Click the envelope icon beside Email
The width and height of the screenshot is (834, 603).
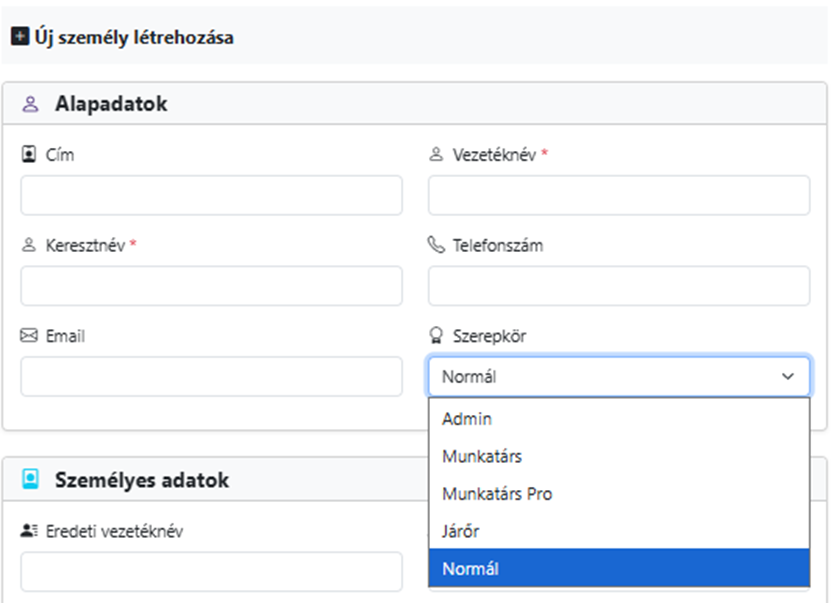[x=29, y=336]
